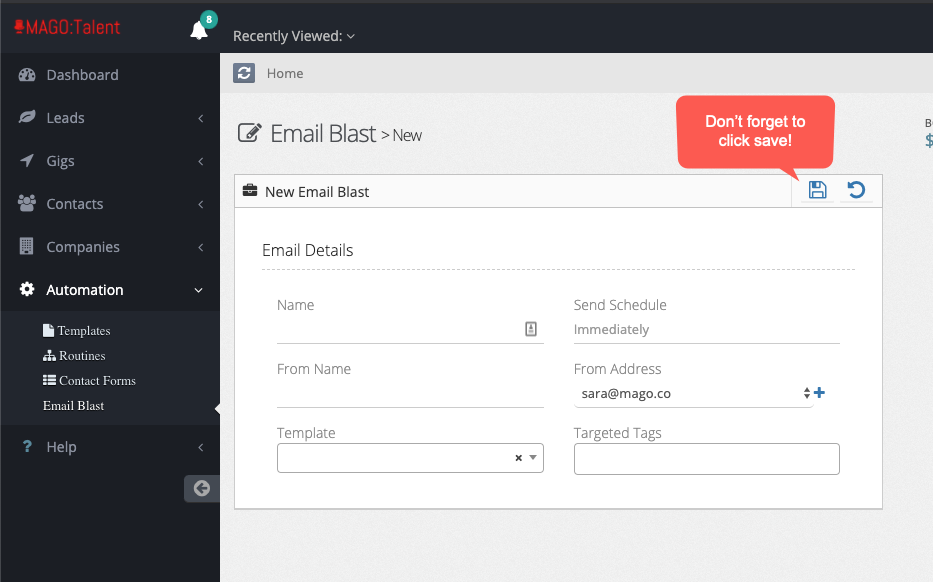933x582 pixels.
Task: Click the reset undo arrow icon
Action: [x=856, y=190]
